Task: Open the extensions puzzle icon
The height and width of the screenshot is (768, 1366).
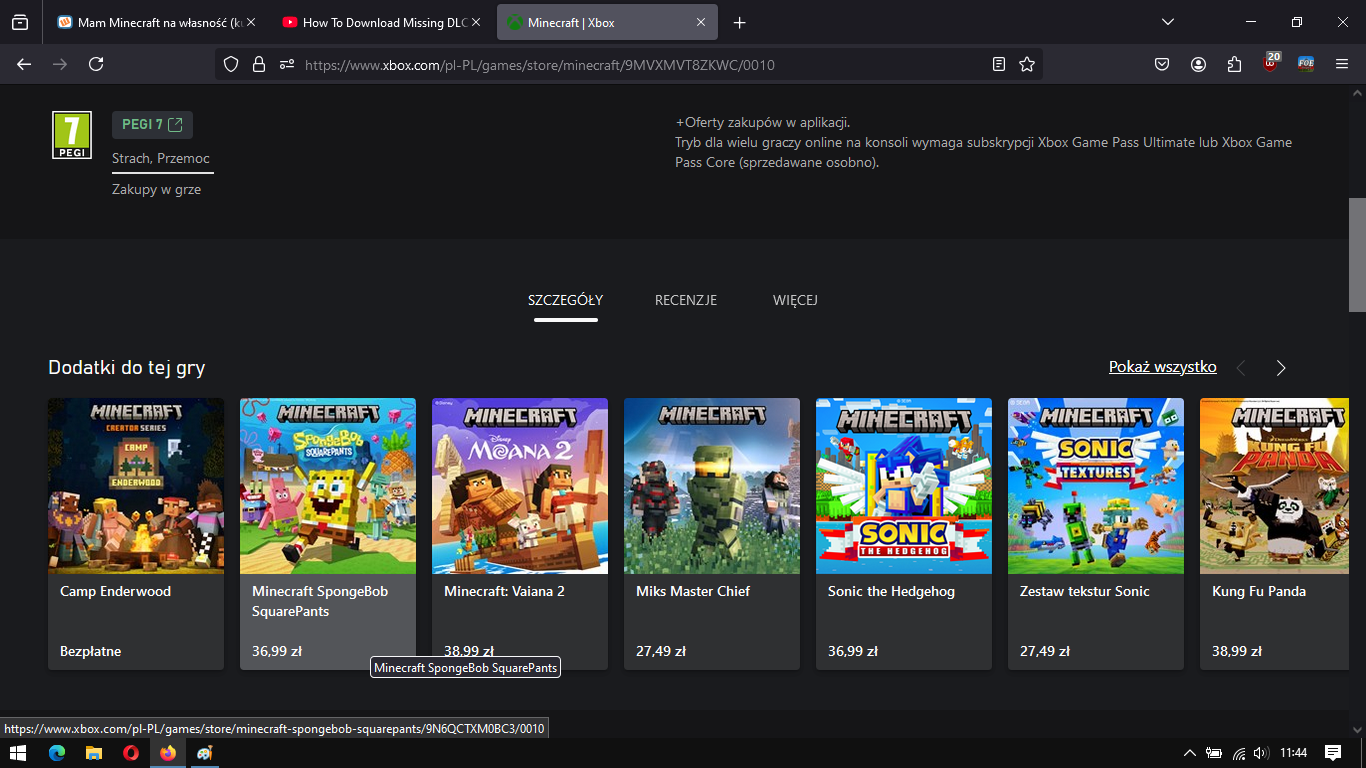Action: click(x=1234, y=64)
